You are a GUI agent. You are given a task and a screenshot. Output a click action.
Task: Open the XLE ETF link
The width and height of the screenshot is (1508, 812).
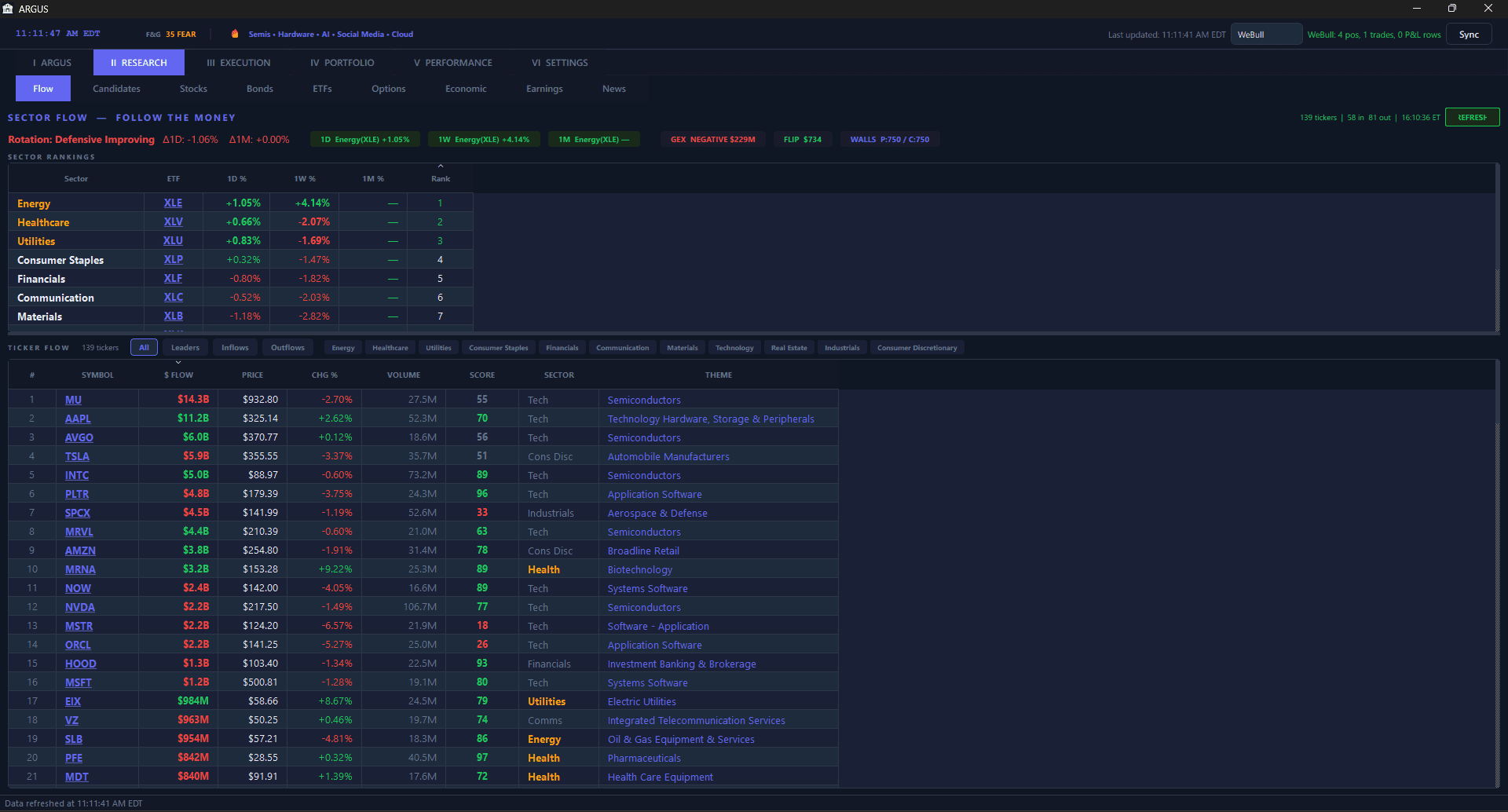pyautogui.click(x=173, y=203)
